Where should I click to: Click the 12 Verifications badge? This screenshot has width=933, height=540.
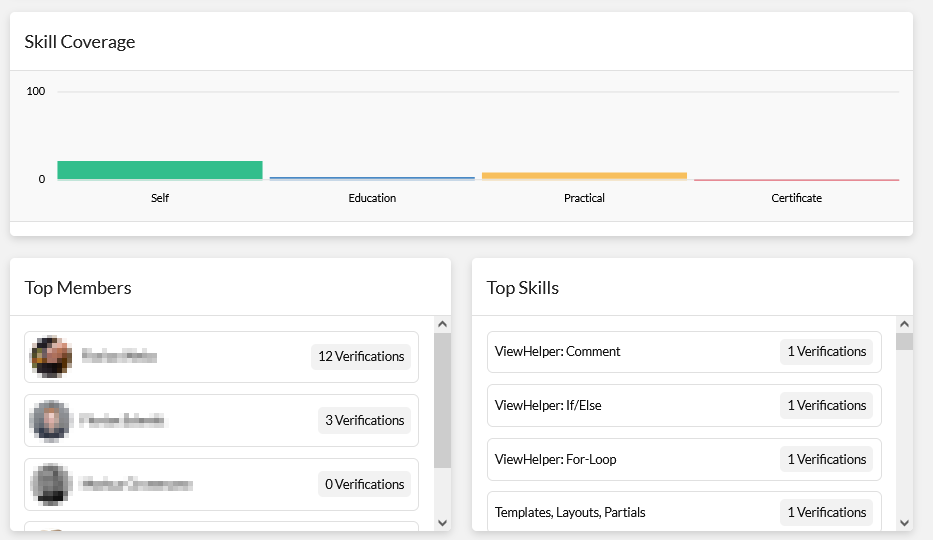tap(361, 356)
